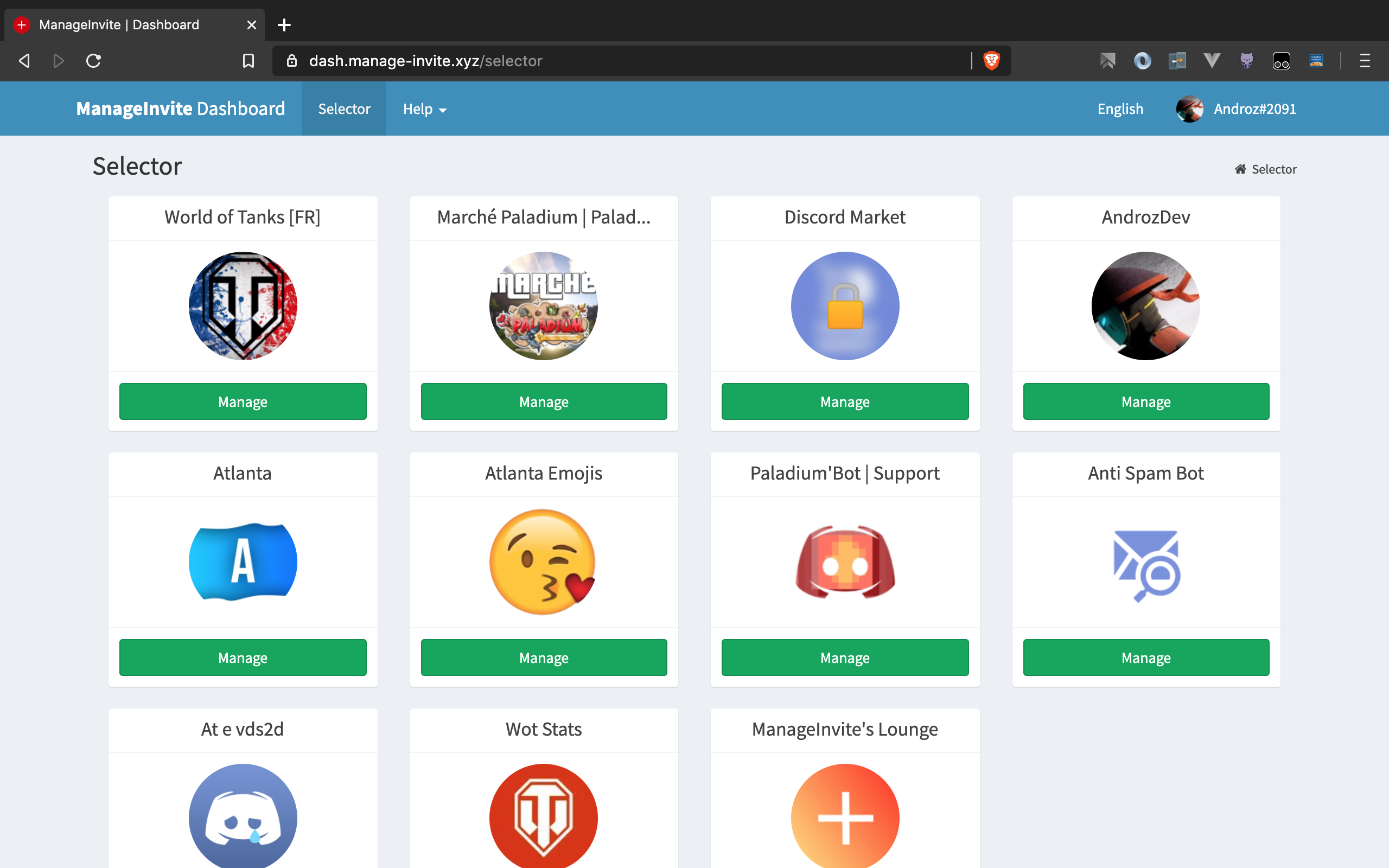Reload the page with refresh icon

coord(93,60)
